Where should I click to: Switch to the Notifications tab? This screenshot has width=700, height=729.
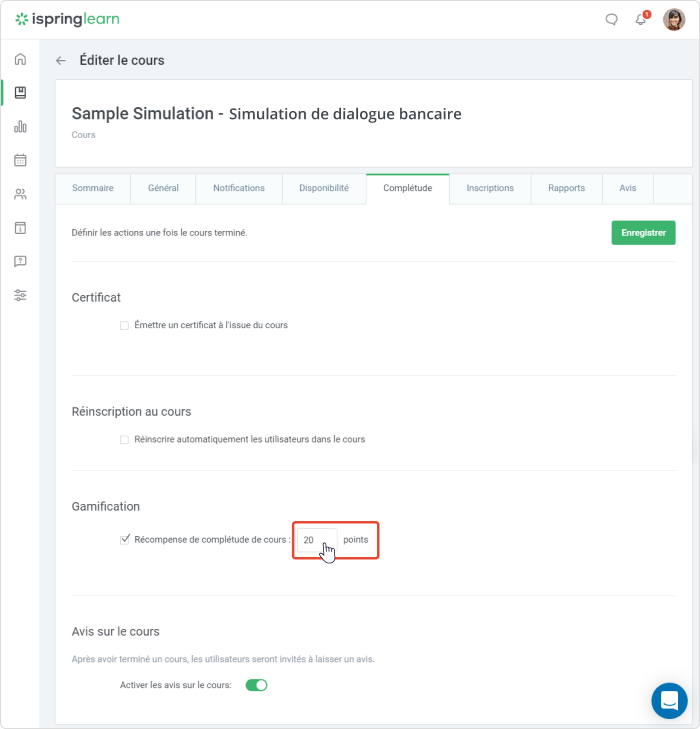click(x=239, y=188)
